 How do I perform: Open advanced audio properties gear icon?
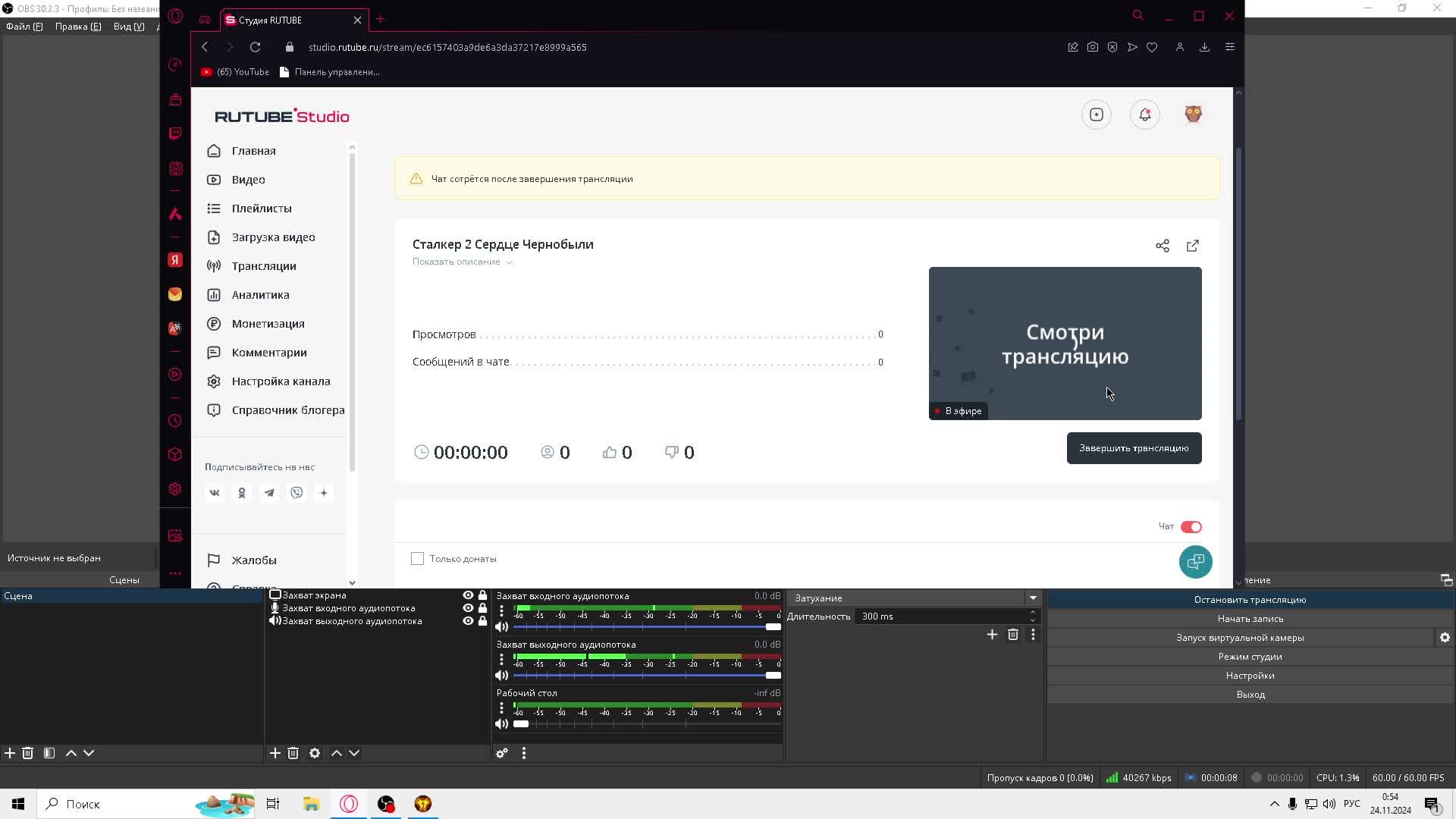[501, 753]
